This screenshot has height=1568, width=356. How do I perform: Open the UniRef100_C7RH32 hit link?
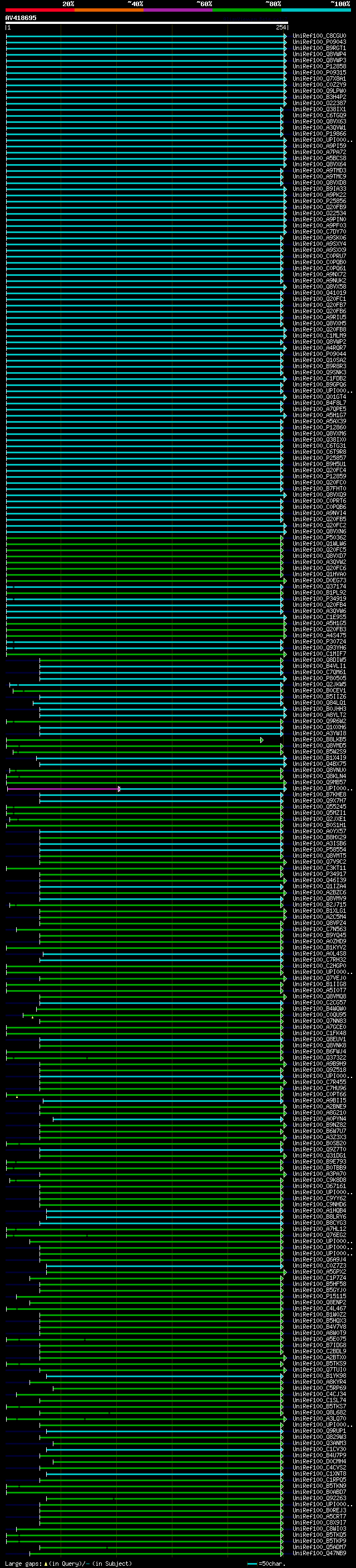(x=319, y=960)
